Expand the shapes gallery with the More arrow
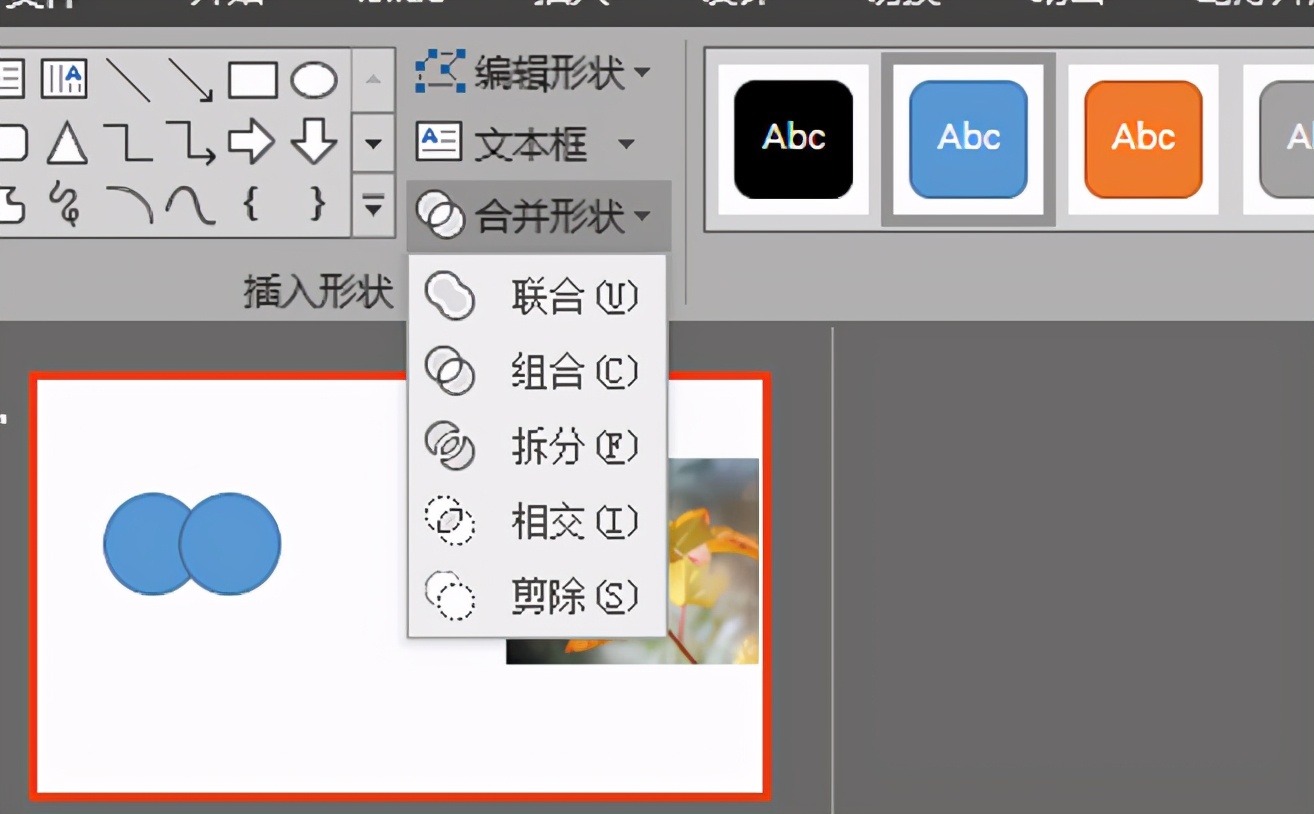This screenshot has width=1314, height=814. click(x=375, y=207)
